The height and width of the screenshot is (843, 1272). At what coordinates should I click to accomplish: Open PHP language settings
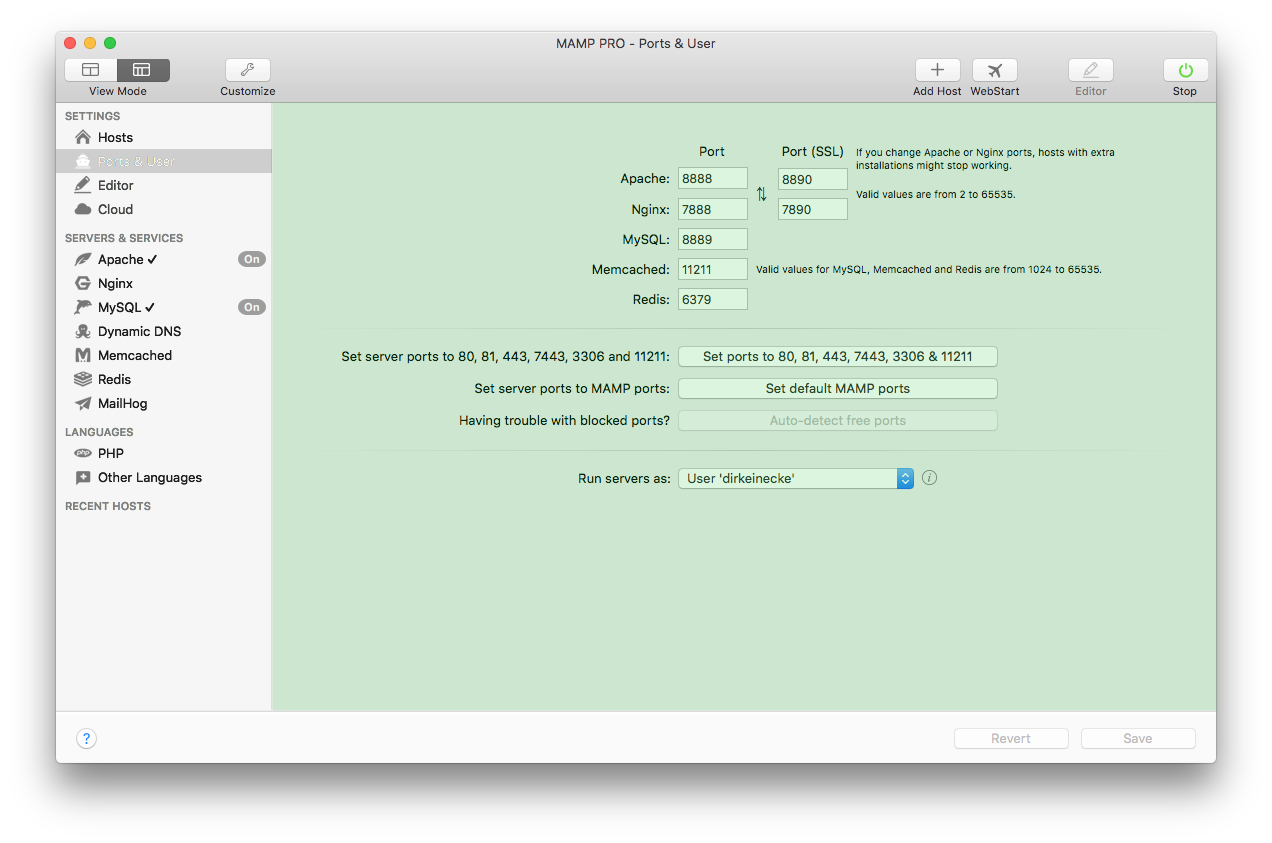click(111, 453)
